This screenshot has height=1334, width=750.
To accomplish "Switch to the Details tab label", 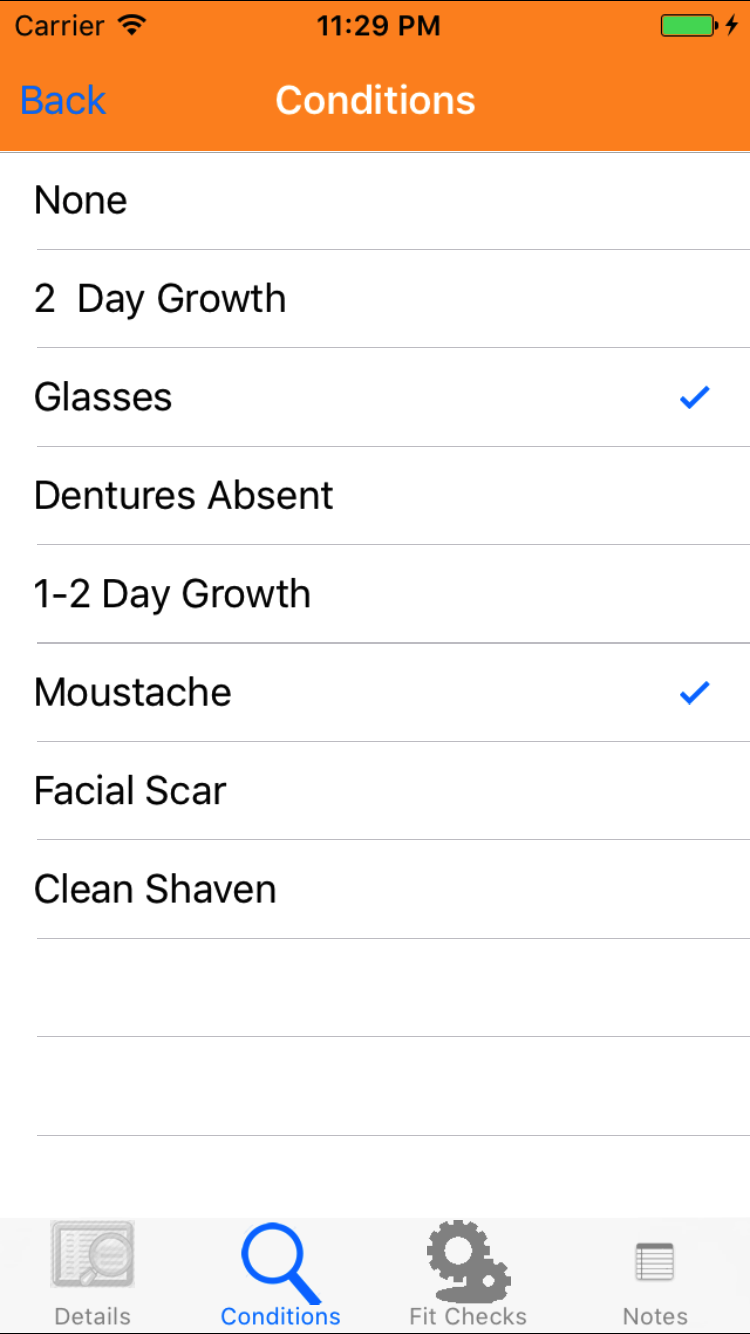I will click(92, 1316).
